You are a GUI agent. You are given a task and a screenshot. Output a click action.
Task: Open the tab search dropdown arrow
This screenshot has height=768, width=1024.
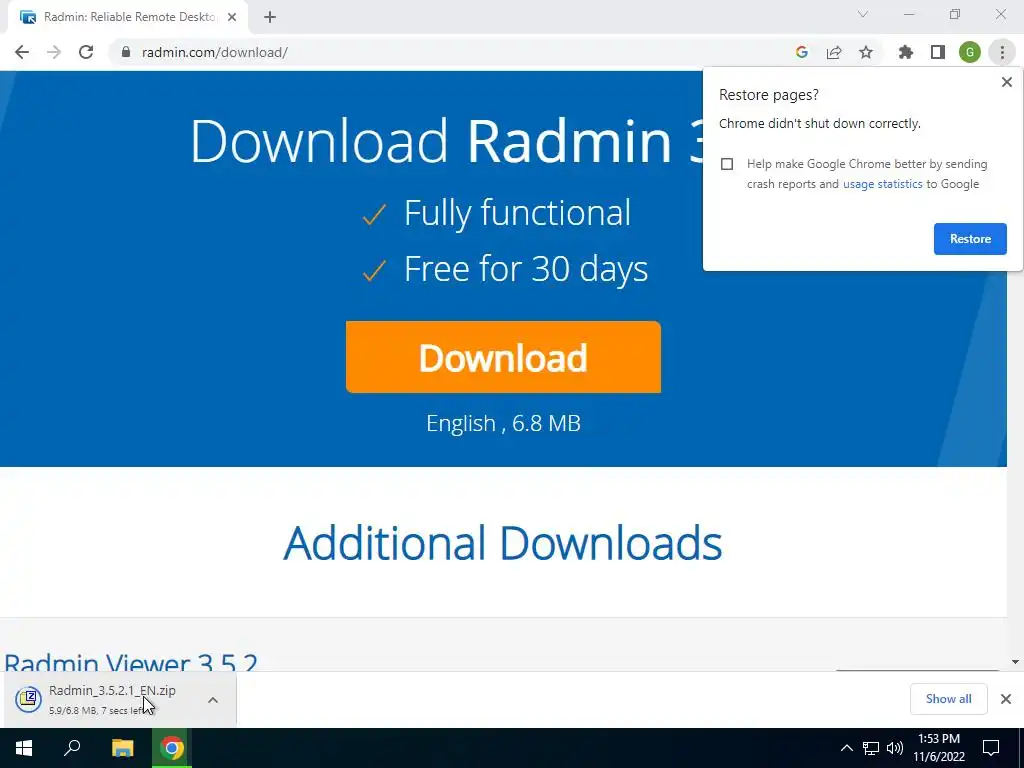(x=863, y=14)
